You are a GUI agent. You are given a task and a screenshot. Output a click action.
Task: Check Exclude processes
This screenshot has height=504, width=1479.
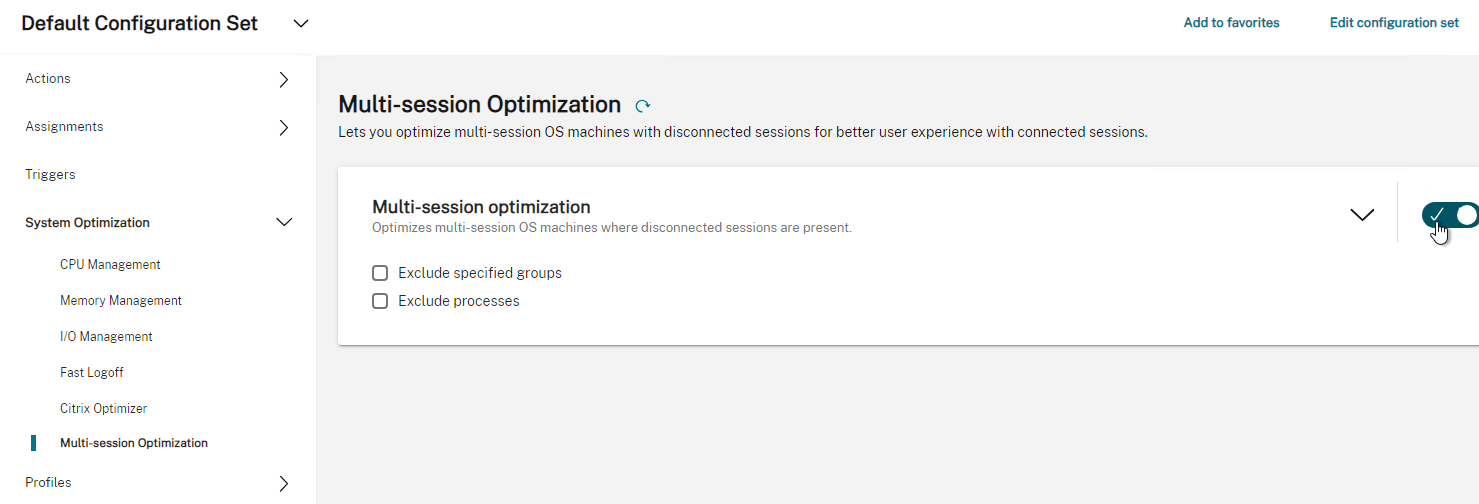(380, 301)
